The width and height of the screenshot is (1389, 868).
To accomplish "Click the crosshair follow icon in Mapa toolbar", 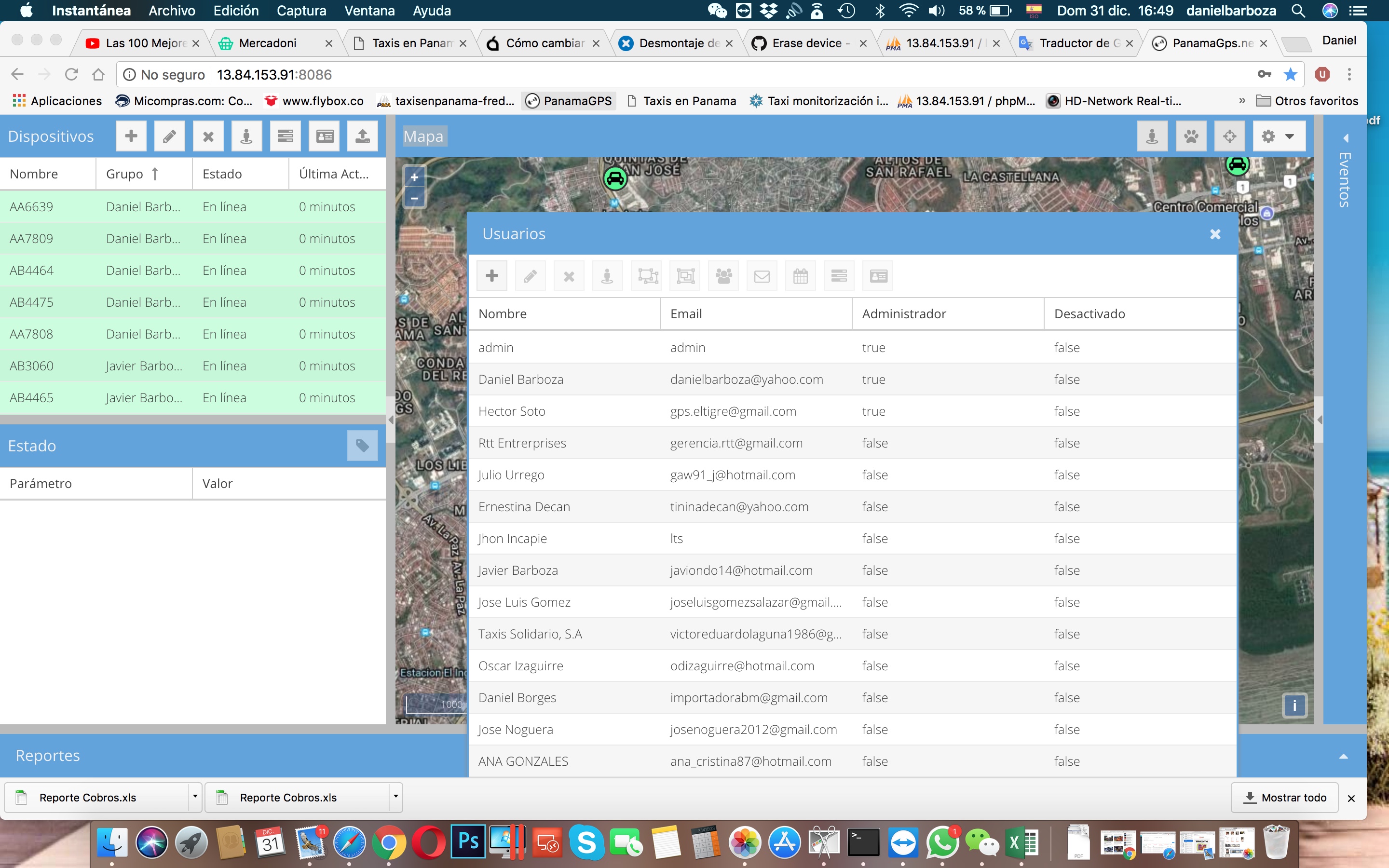I will click(1229, 136).
